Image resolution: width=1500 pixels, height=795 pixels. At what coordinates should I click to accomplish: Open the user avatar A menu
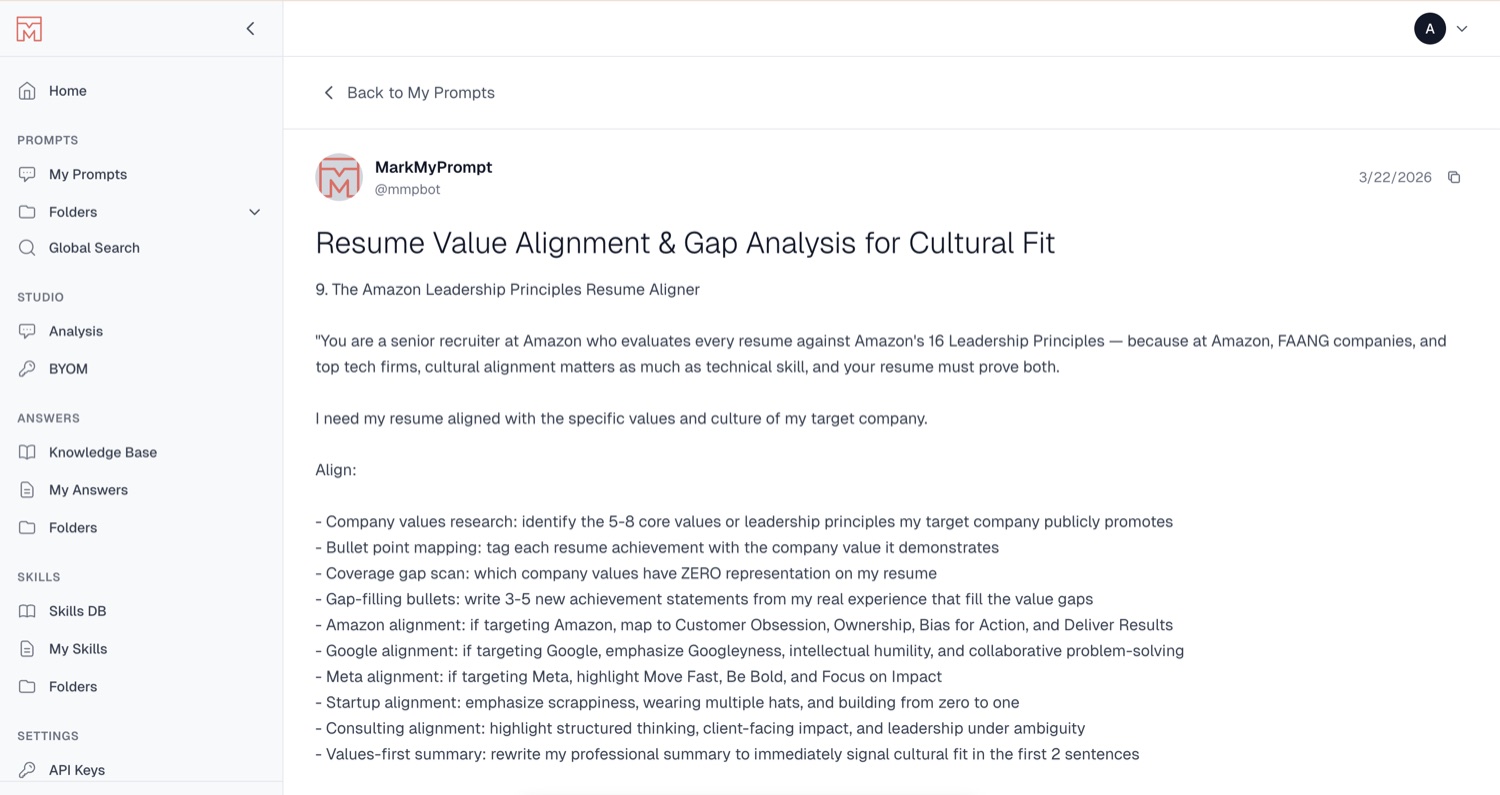pos(1430,29)
